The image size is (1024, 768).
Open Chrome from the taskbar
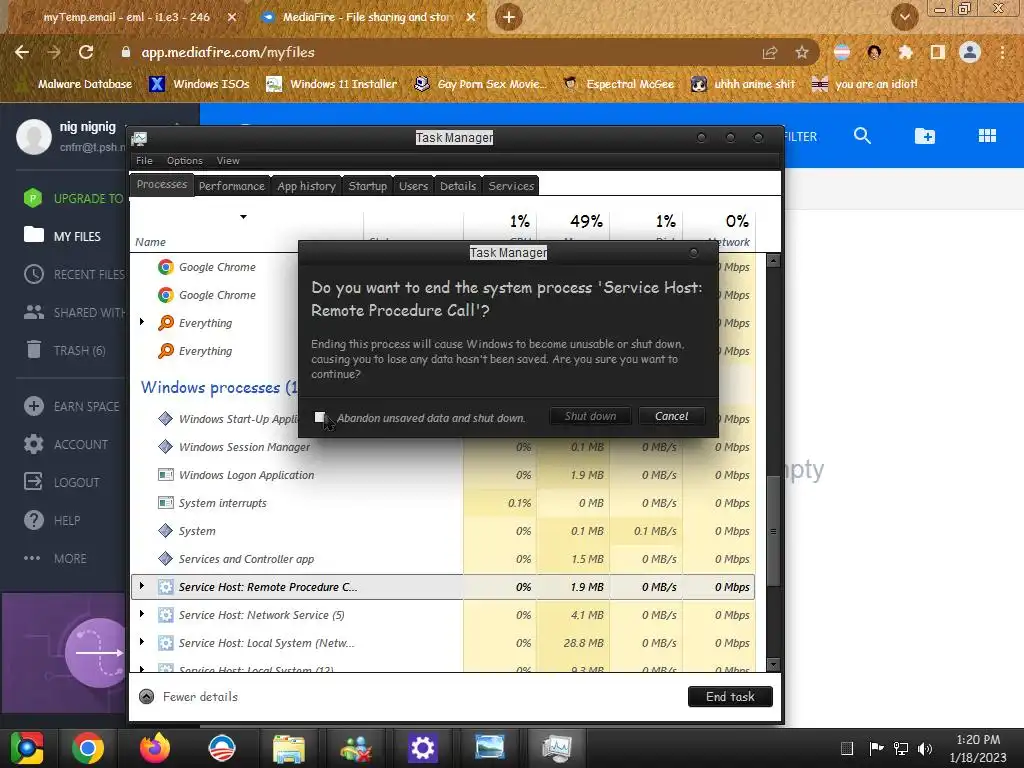pos(88,748)
